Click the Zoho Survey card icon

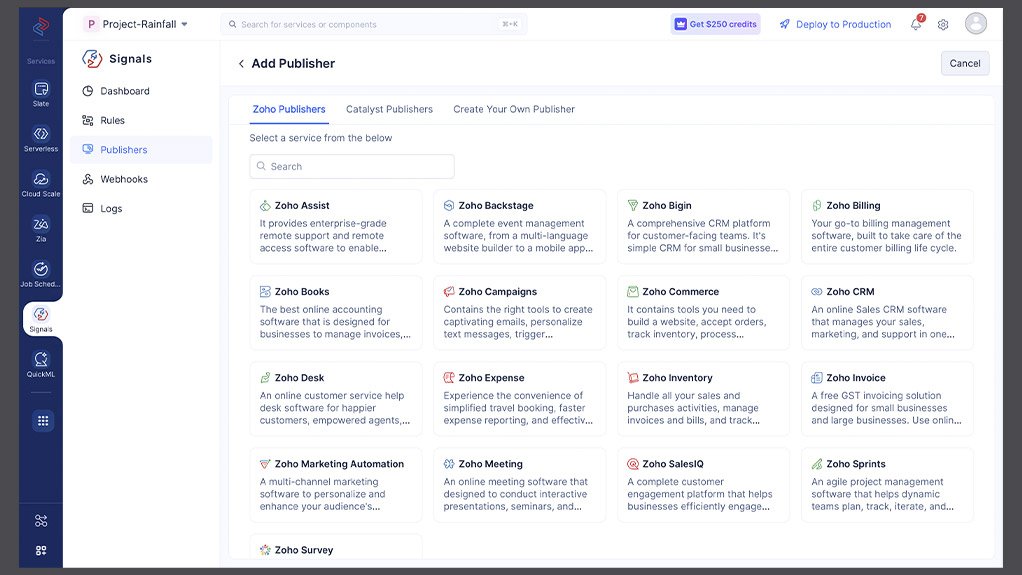(x=265, y=550)
